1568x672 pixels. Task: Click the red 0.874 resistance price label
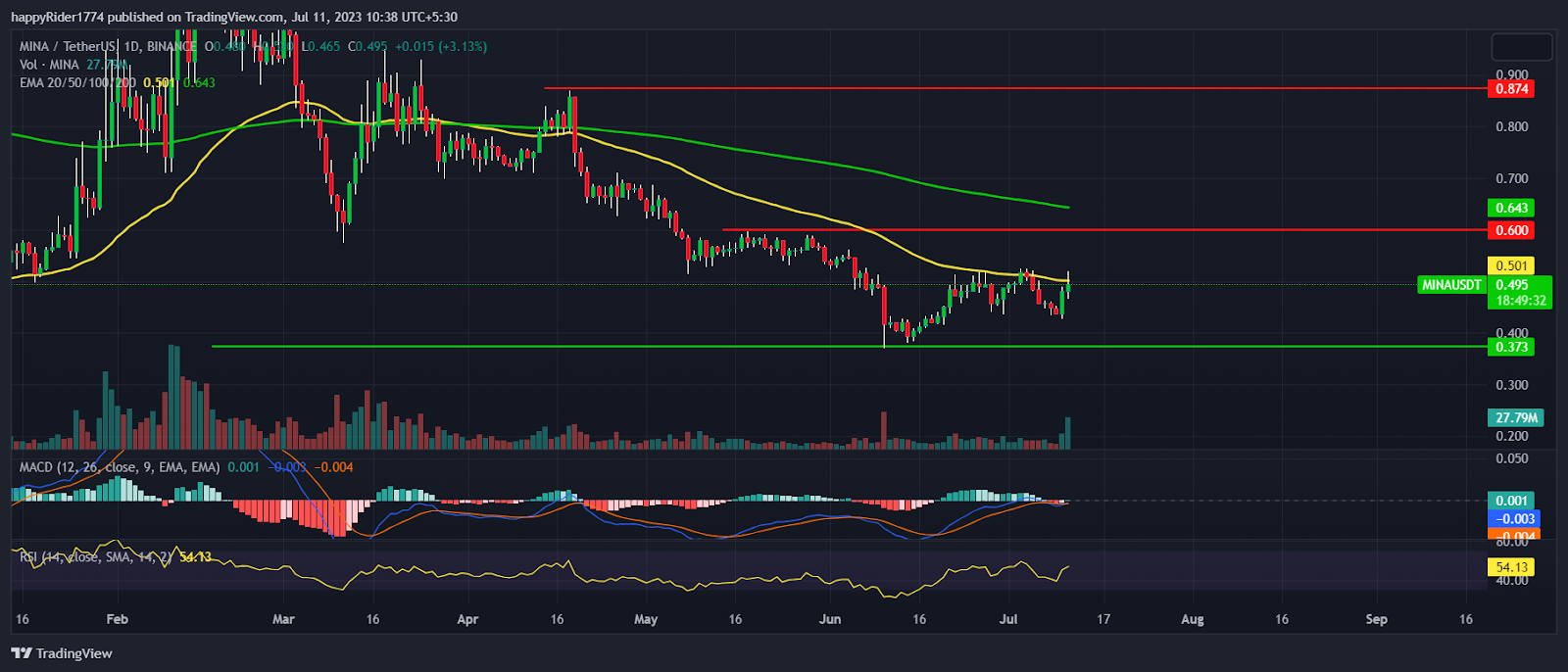(x=1512, y=89)
